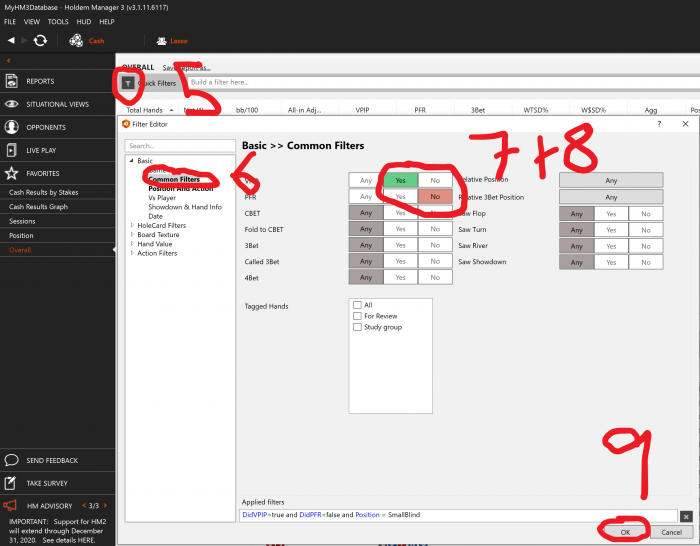Check the For Review tagged hands checkbox

click(x=357, y=316)
